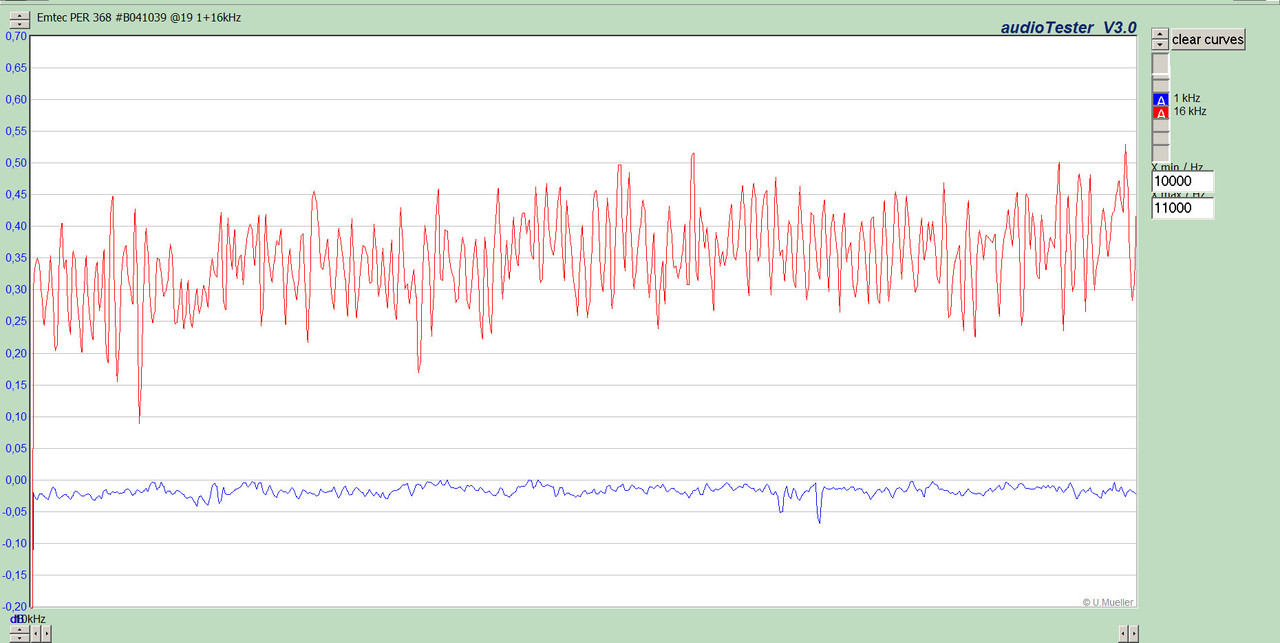Click left arrow of bottom-left horizontal spinner
The image size is (1280, 643).
[36, 633]
